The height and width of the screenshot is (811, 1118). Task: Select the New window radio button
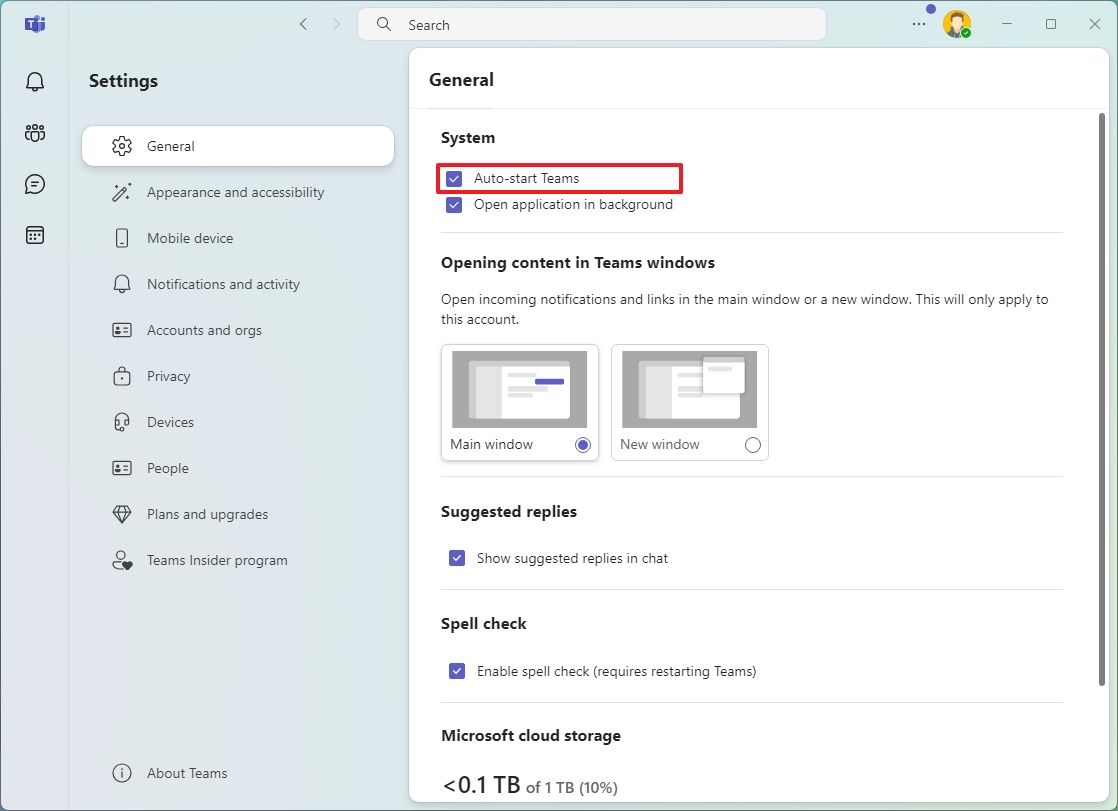tap(752, 445)
